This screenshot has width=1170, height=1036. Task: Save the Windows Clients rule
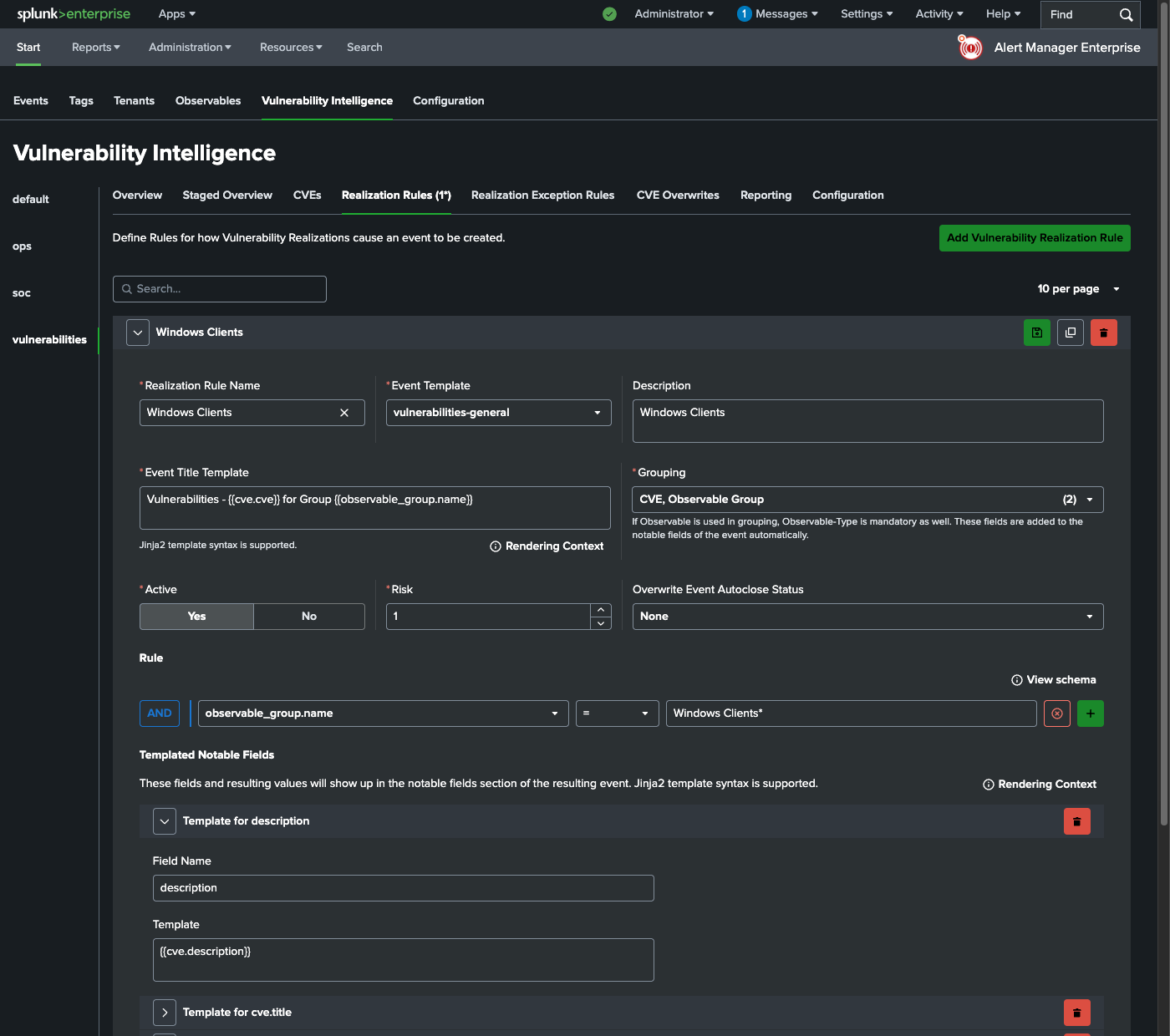click(x=1036, y=333)
